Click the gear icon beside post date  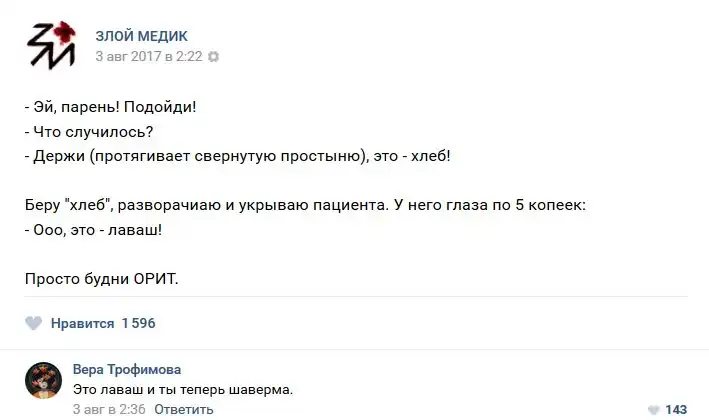[213, 57]
